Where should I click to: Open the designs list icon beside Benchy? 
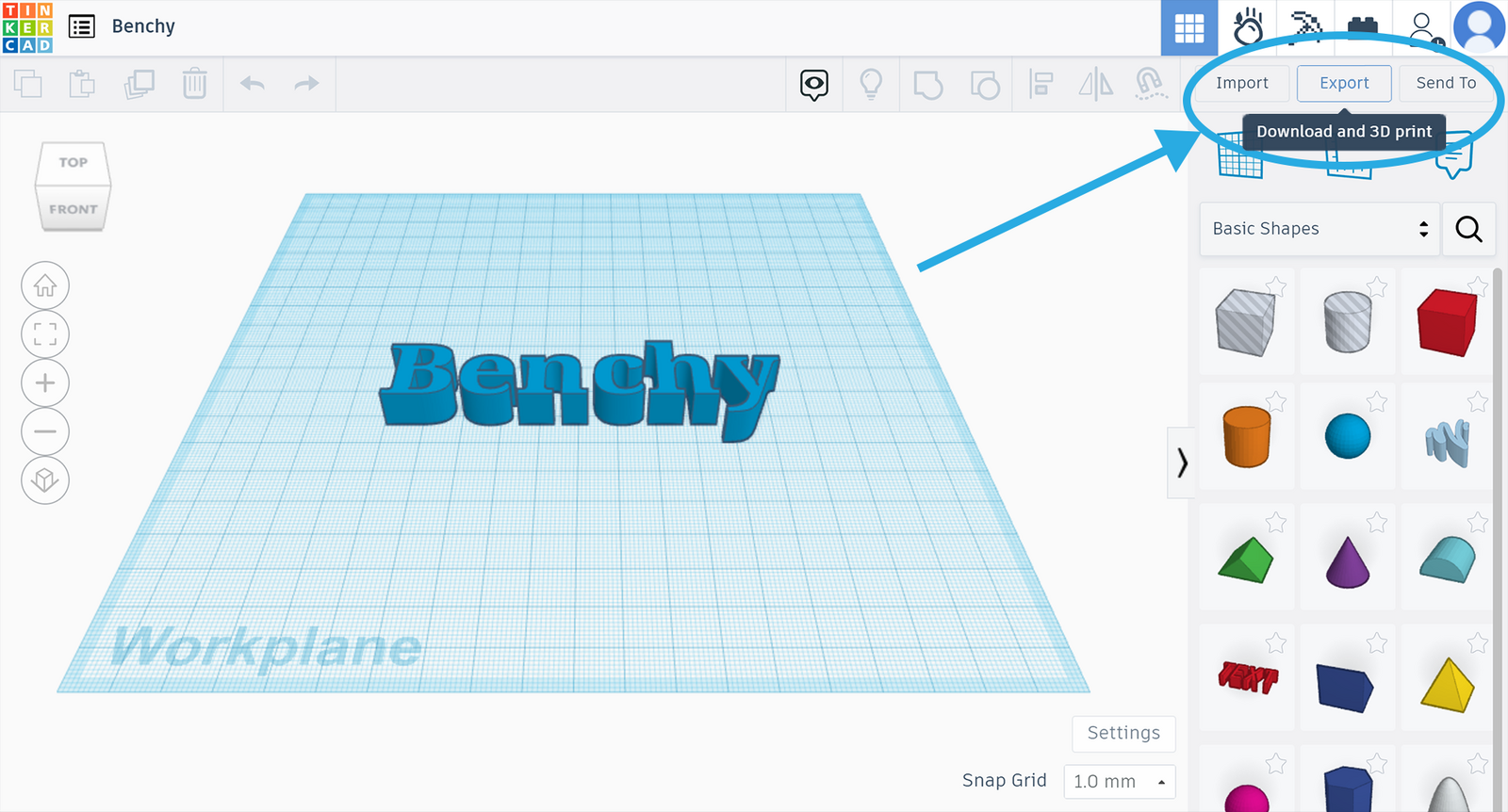tap(82, 26)
